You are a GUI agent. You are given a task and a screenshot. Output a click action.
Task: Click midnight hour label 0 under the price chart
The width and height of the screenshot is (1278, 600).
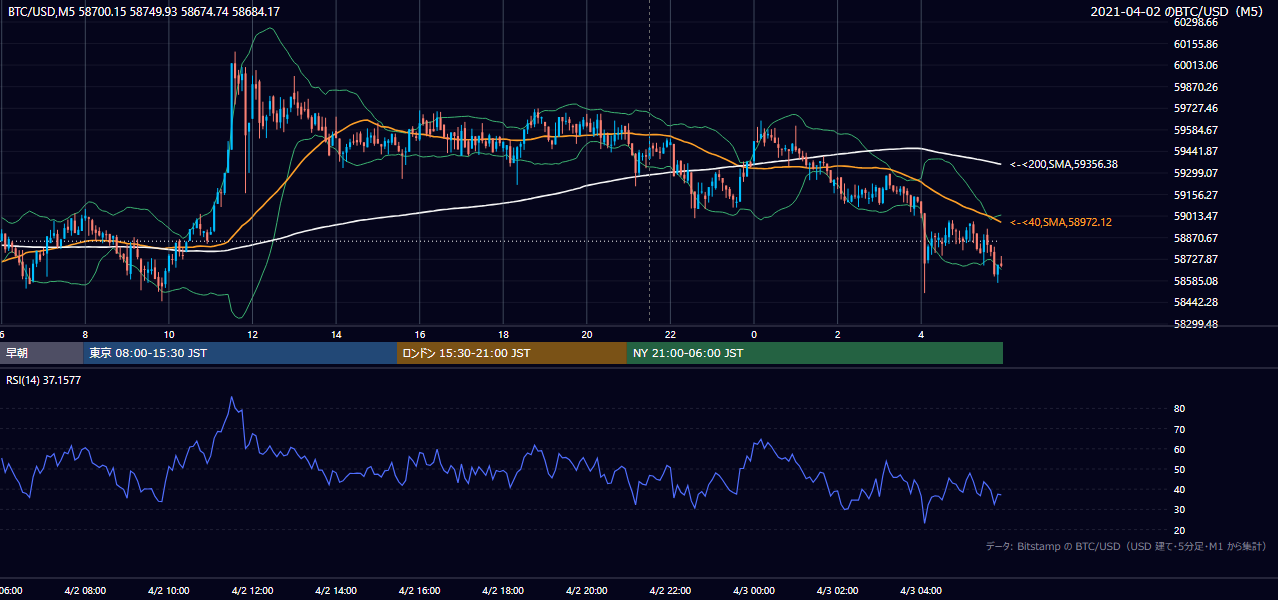click(754, 334)
